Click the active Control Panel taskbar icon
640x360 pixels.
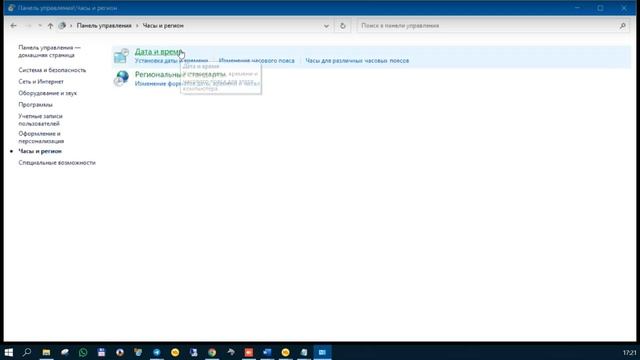pos(322,352)
